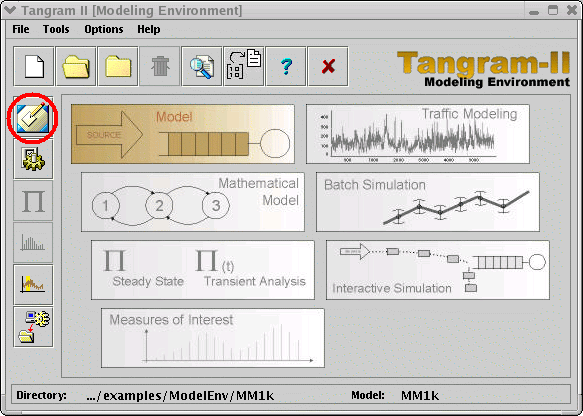This screenshot has width=583, height=416.
Task: Open the Measures of Interest panel
Action: 213,338
